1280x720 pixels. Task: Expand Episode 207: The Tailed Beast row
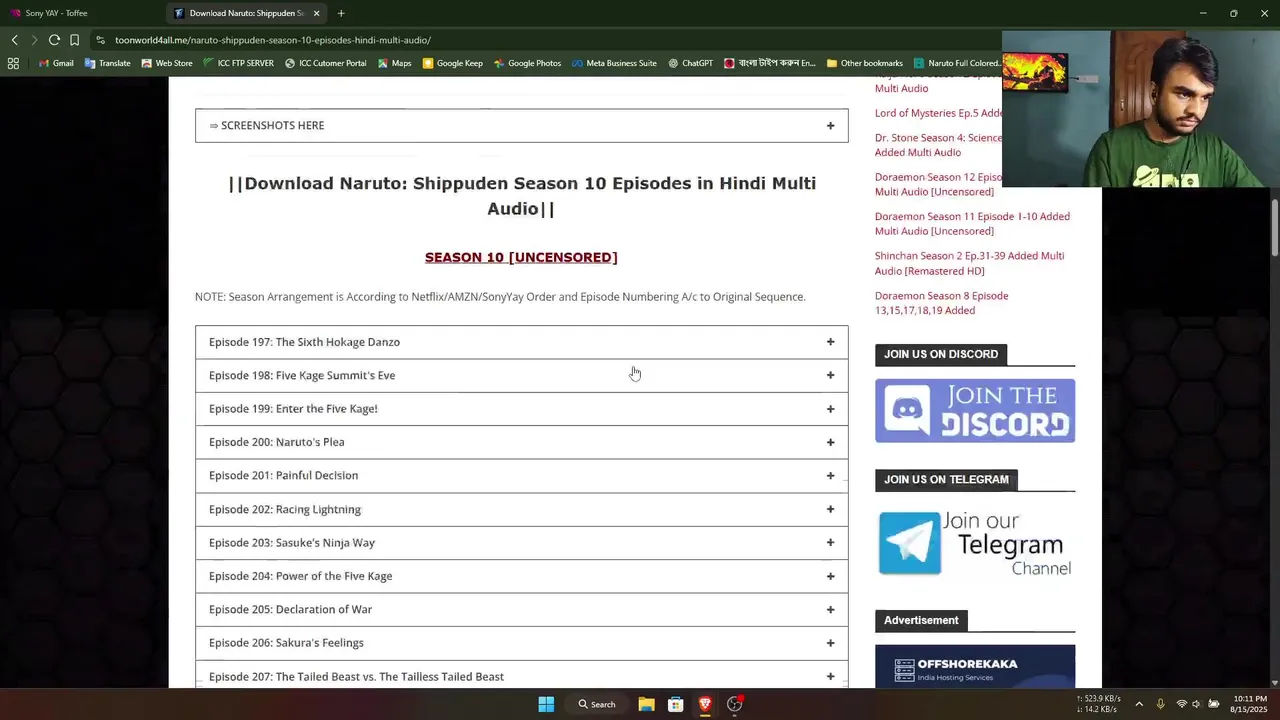(x=521, y=676)
